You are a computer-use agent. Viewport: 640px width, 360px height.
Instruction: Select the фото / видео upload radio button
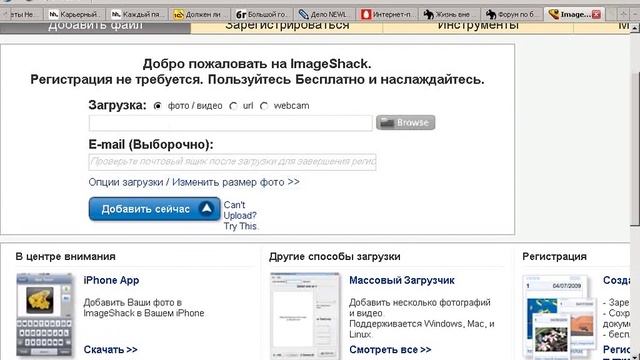click(158, 106)
